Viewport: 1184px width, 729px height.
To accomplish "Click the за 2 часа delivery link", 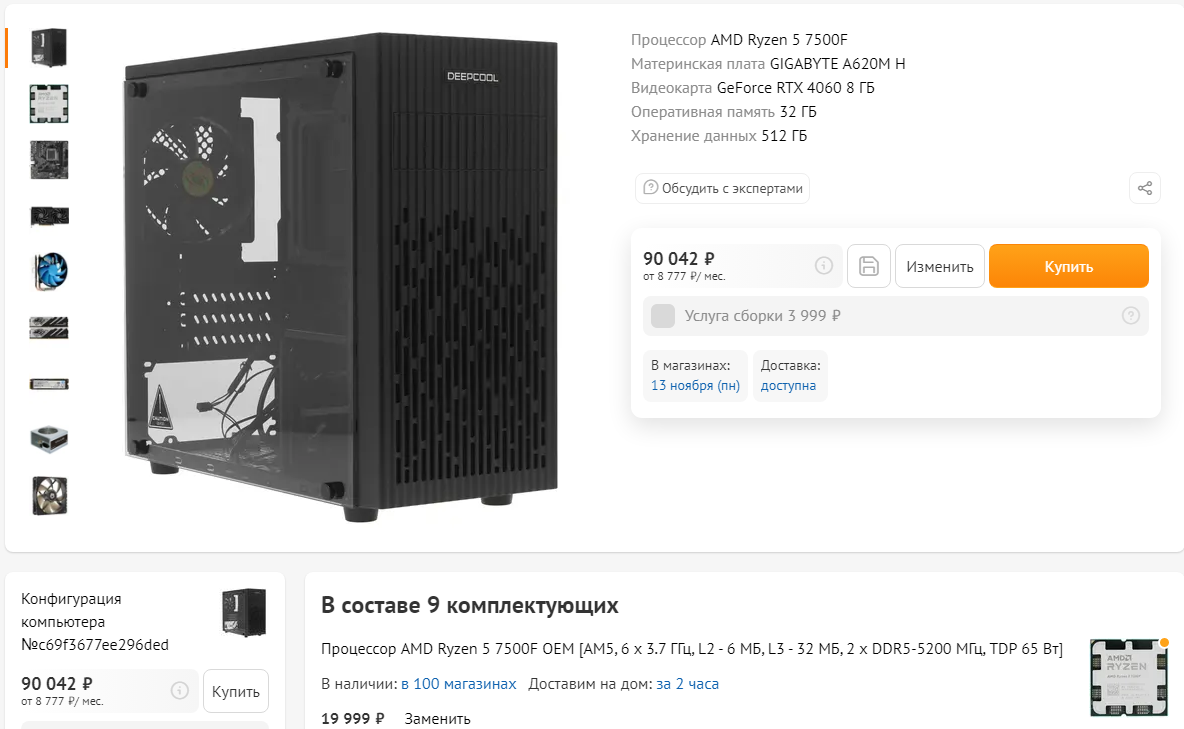I will click(x=687, y=684).
